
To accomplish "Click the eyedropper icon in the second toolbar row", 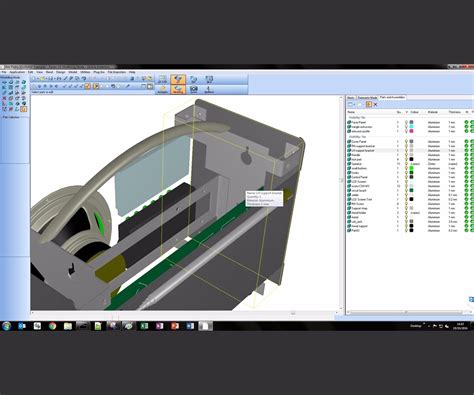I will coord(128,86).
